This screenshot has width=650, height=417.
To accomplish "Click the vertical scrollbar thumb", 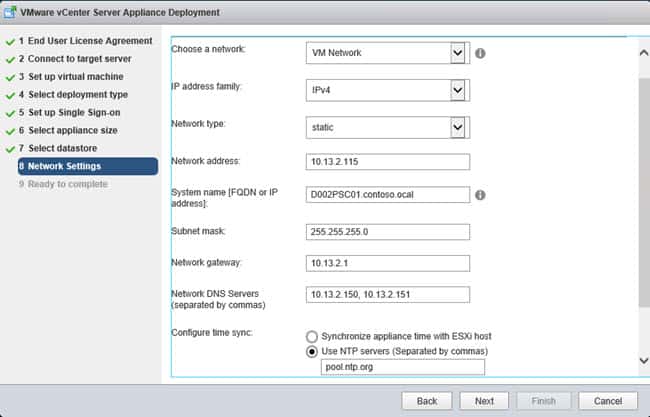I will pyautogui.click(x=644, y=193).
